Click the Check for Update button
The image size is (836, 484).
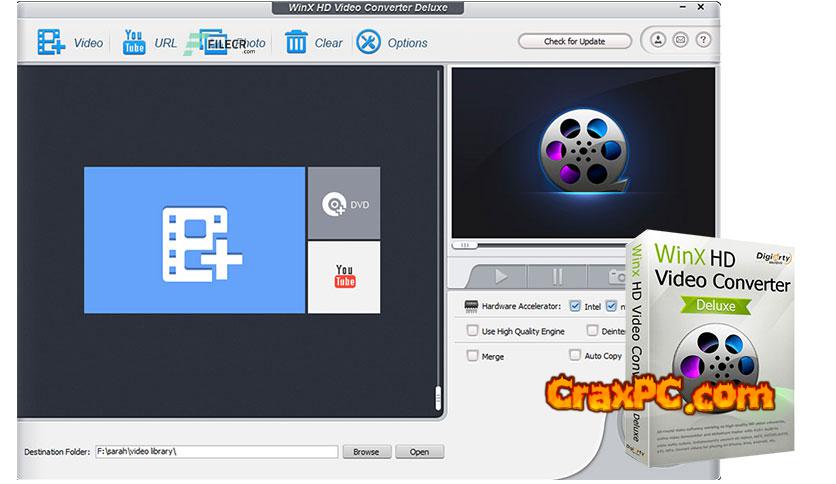click(x=575, y=41)
